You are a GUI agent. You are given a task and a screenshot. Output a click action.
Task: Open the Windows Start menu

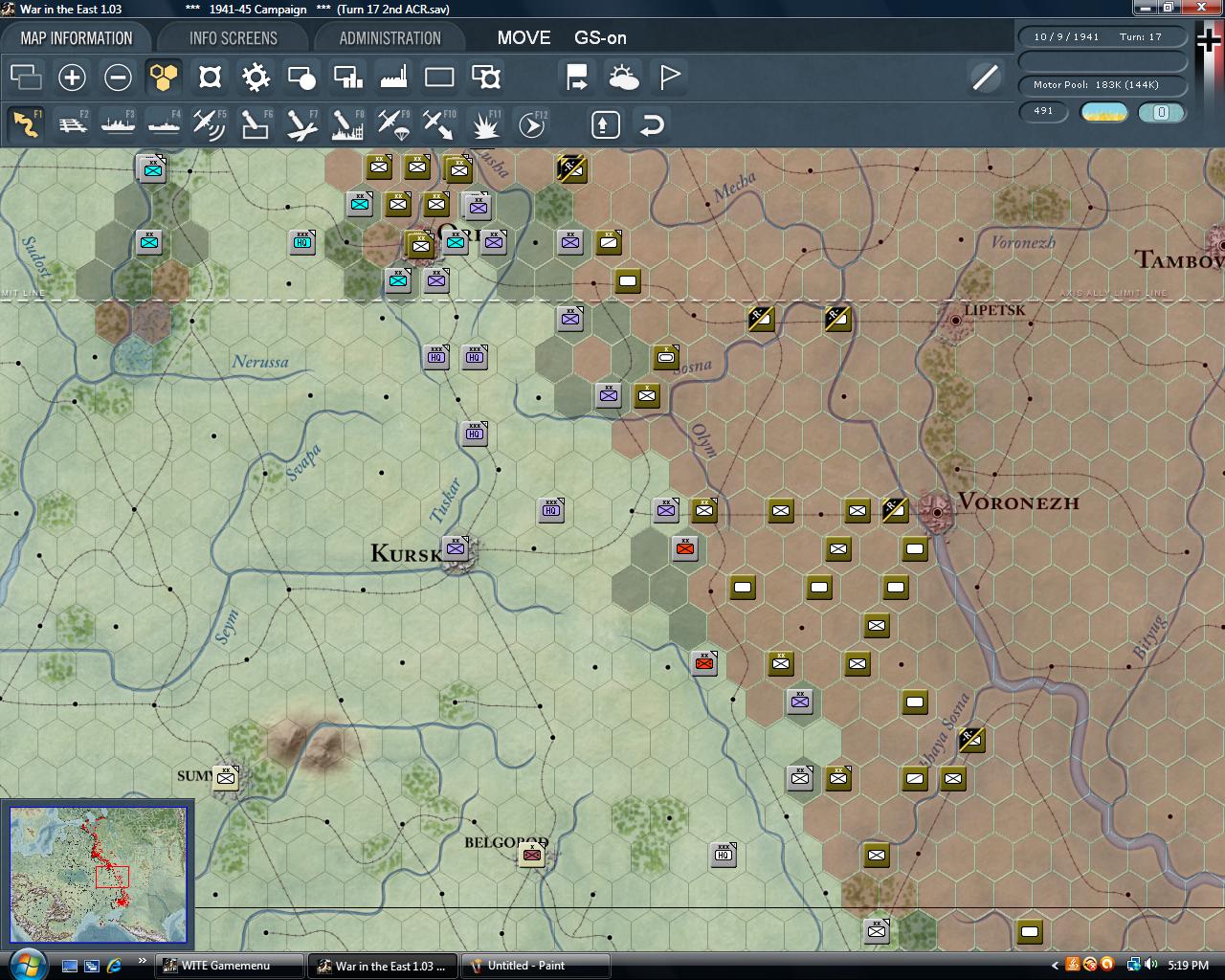[26, 964]
